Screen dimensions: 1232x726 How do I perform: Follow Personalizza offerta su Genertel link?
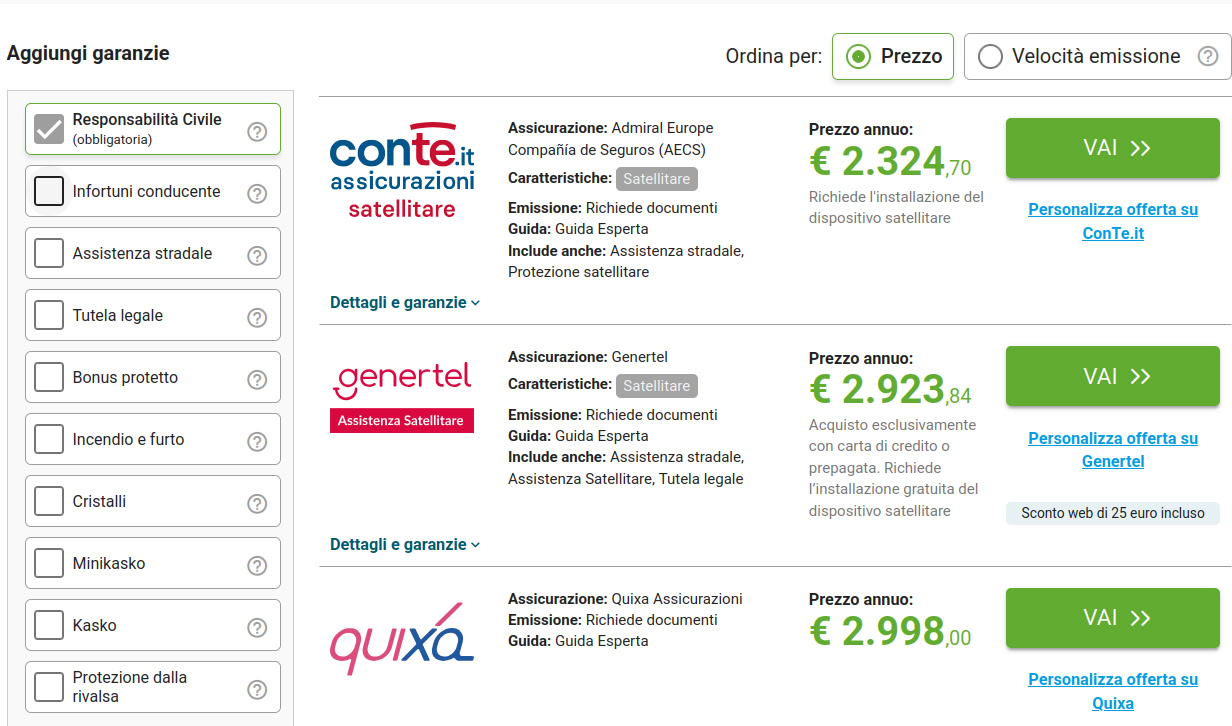point(1112,450)
